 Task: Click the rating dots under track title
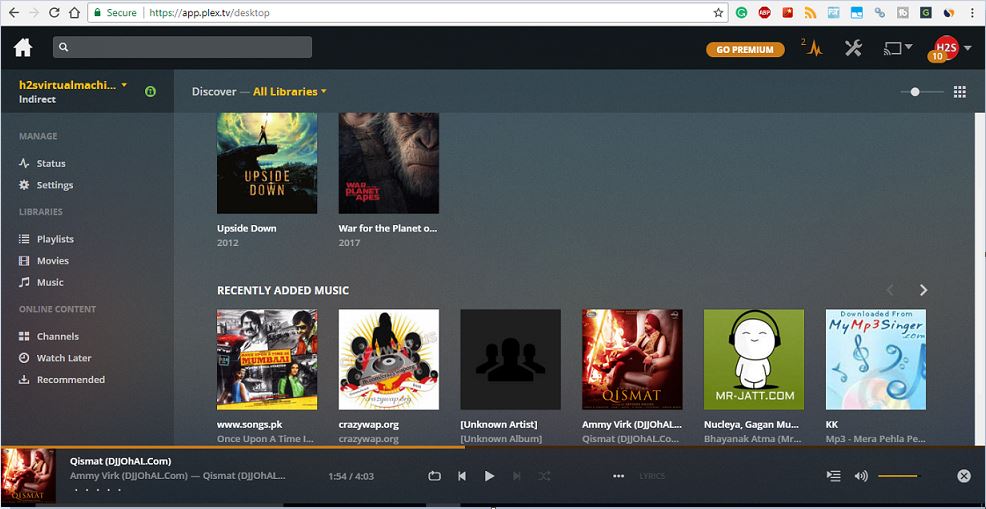pyautogui.click(x=97, y=489)
